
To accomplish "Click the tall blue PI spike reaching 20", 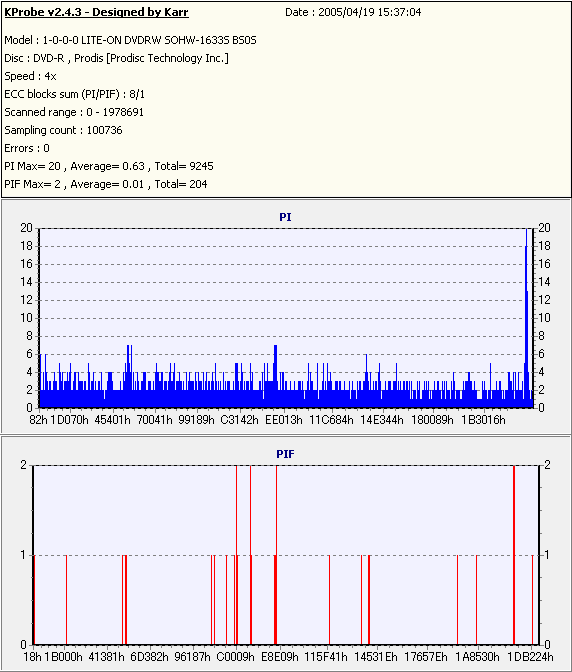I will (x=527, y=318).
